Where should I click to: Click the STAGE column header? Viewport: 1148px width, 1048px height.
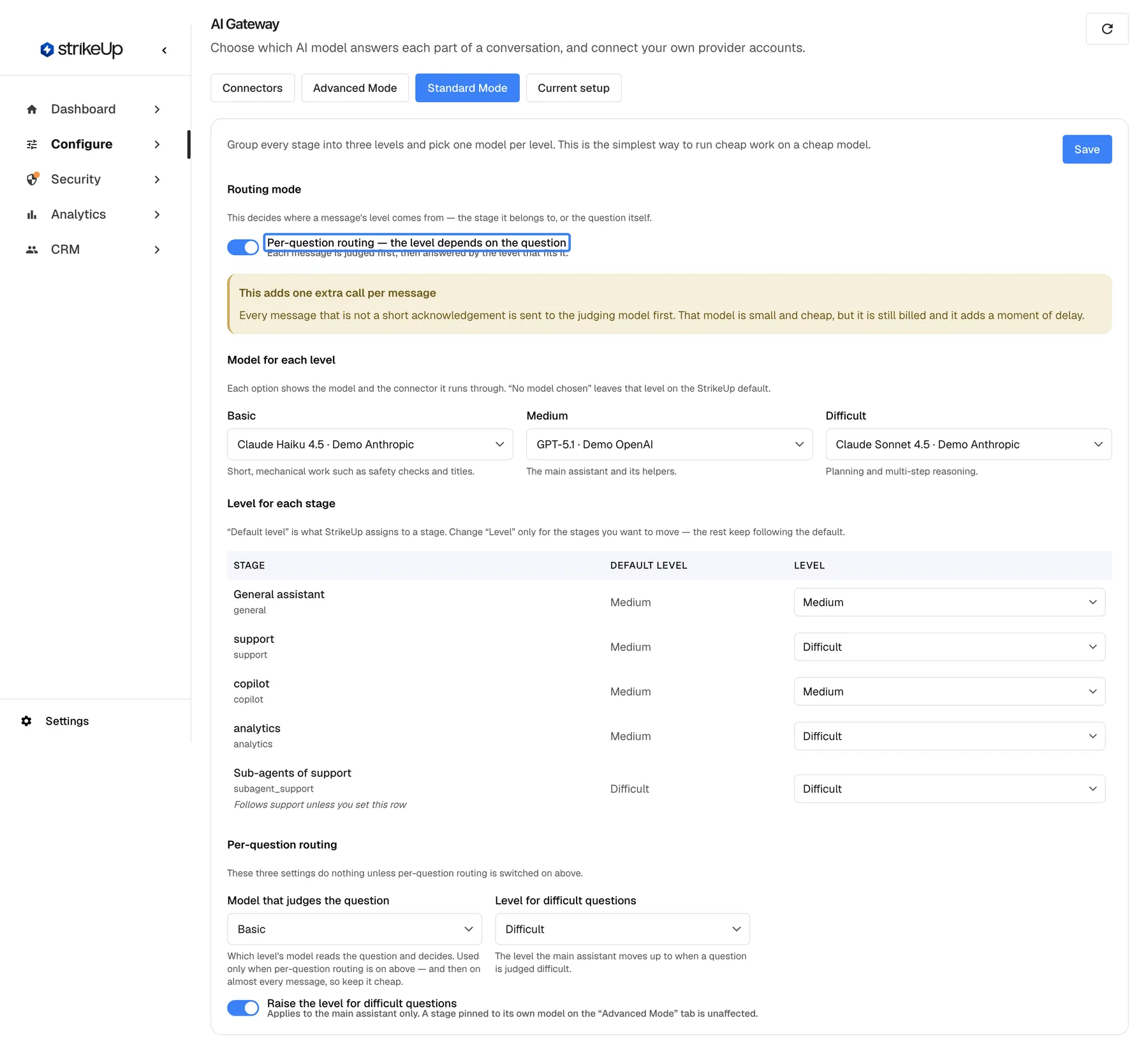(x=249, y=565)
